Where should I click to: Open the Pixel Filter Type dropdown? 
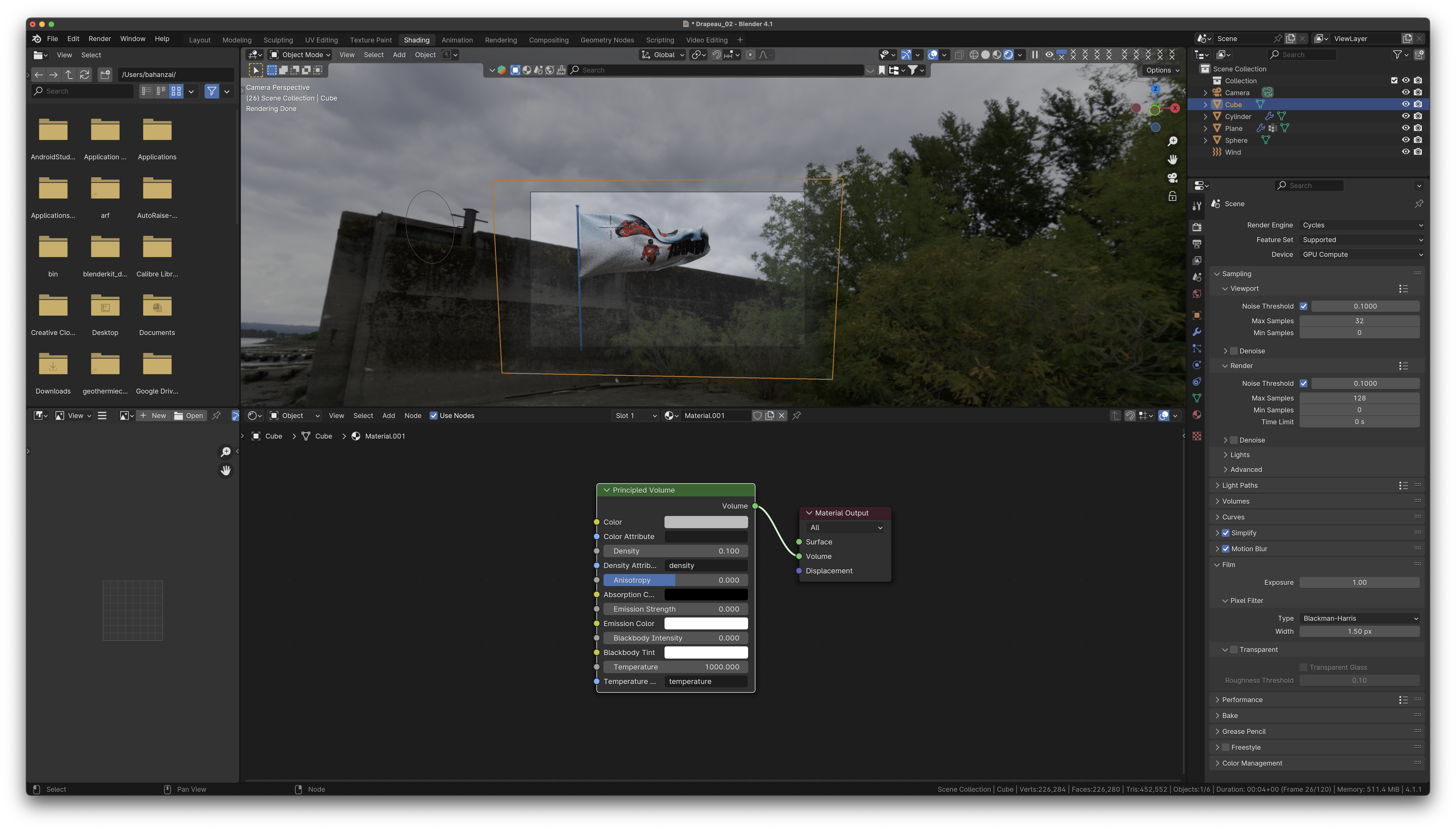coord(1359,618)
